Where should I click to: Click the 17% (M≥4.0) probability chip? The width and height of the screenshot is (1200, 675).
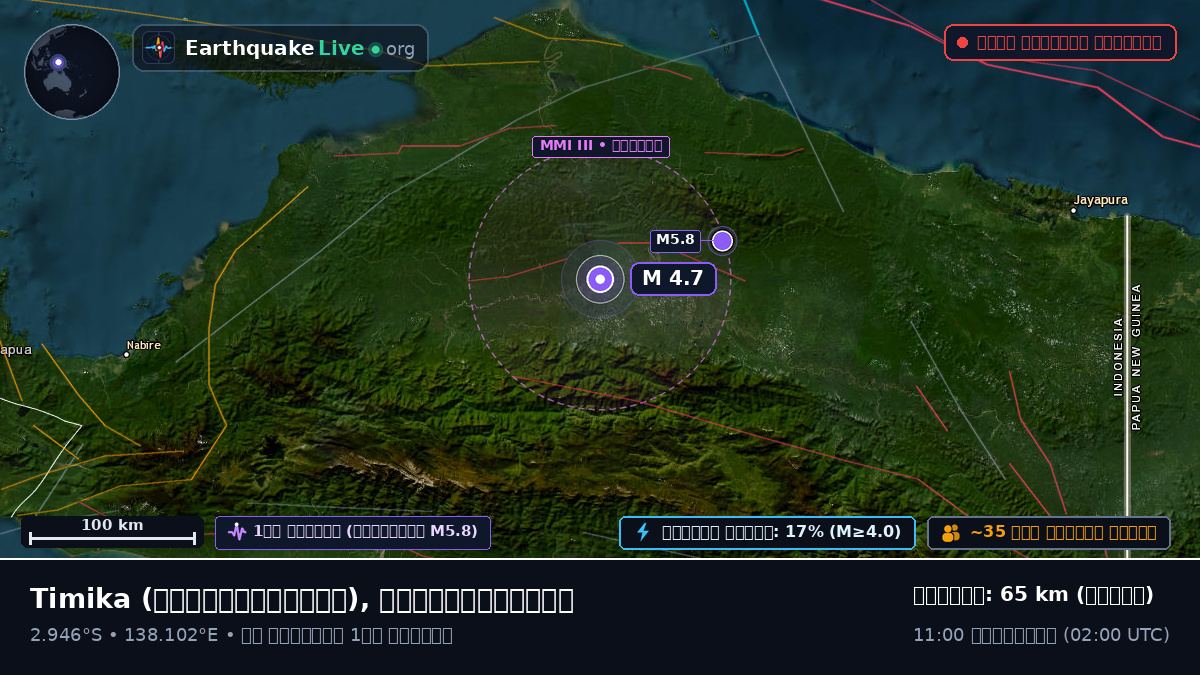767,532
